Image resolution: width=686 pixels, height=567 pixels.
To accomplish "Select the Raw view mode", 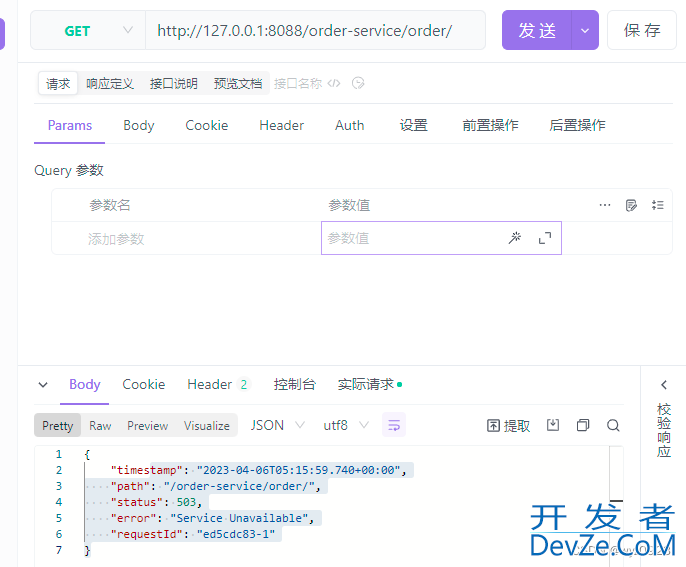I will click(x=100, y=425).
